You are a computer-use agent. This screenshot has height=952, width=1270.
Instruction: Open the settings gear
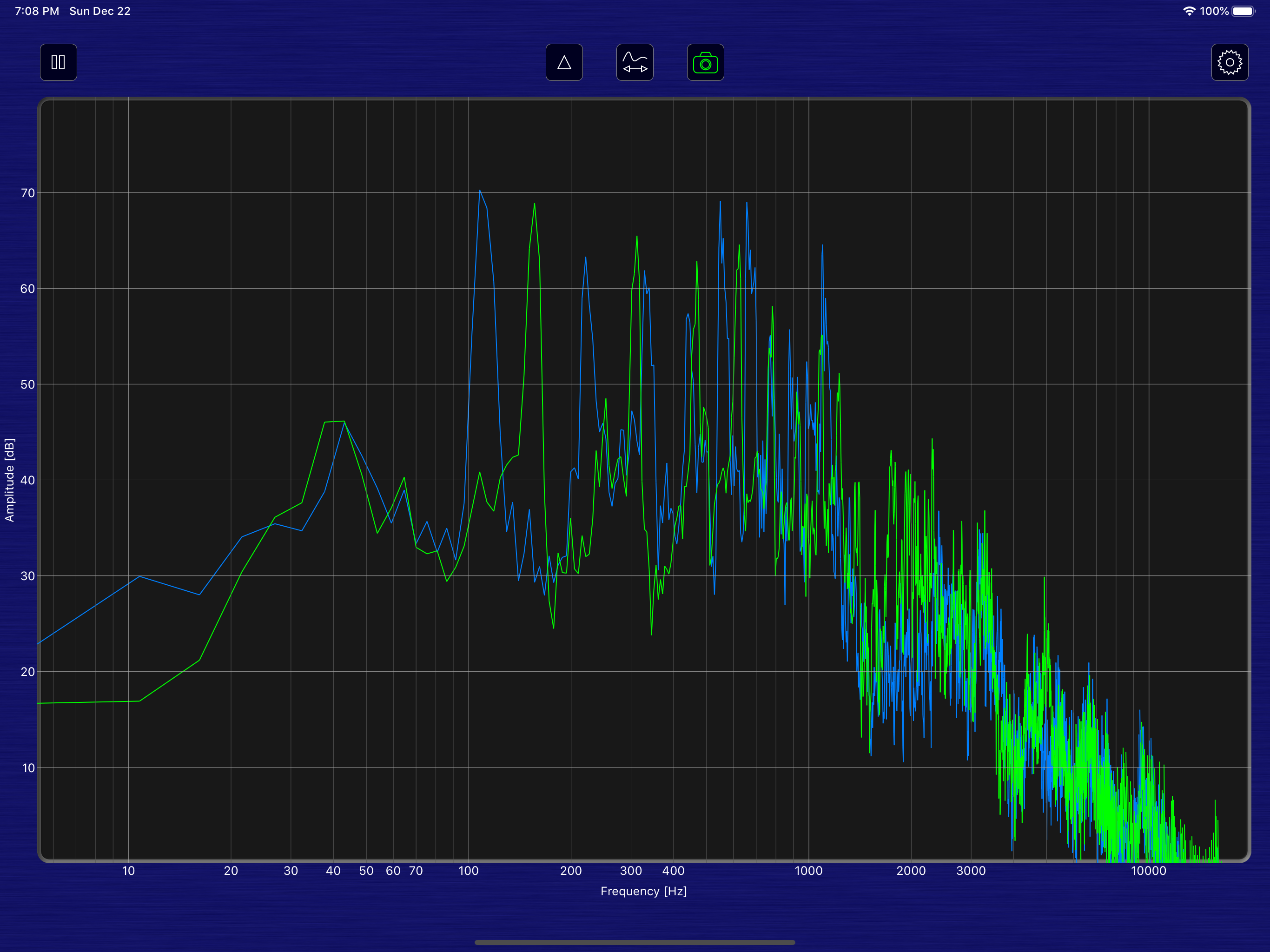pyautogui.click(x=1229, y=62)
